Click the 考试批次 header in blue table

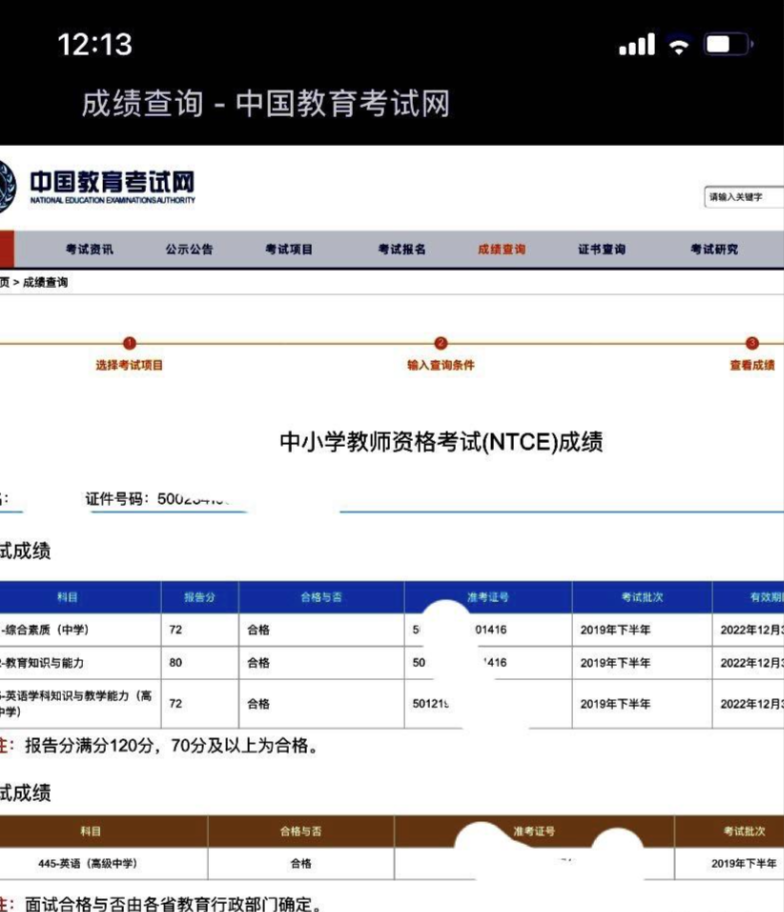pos(642,597)
